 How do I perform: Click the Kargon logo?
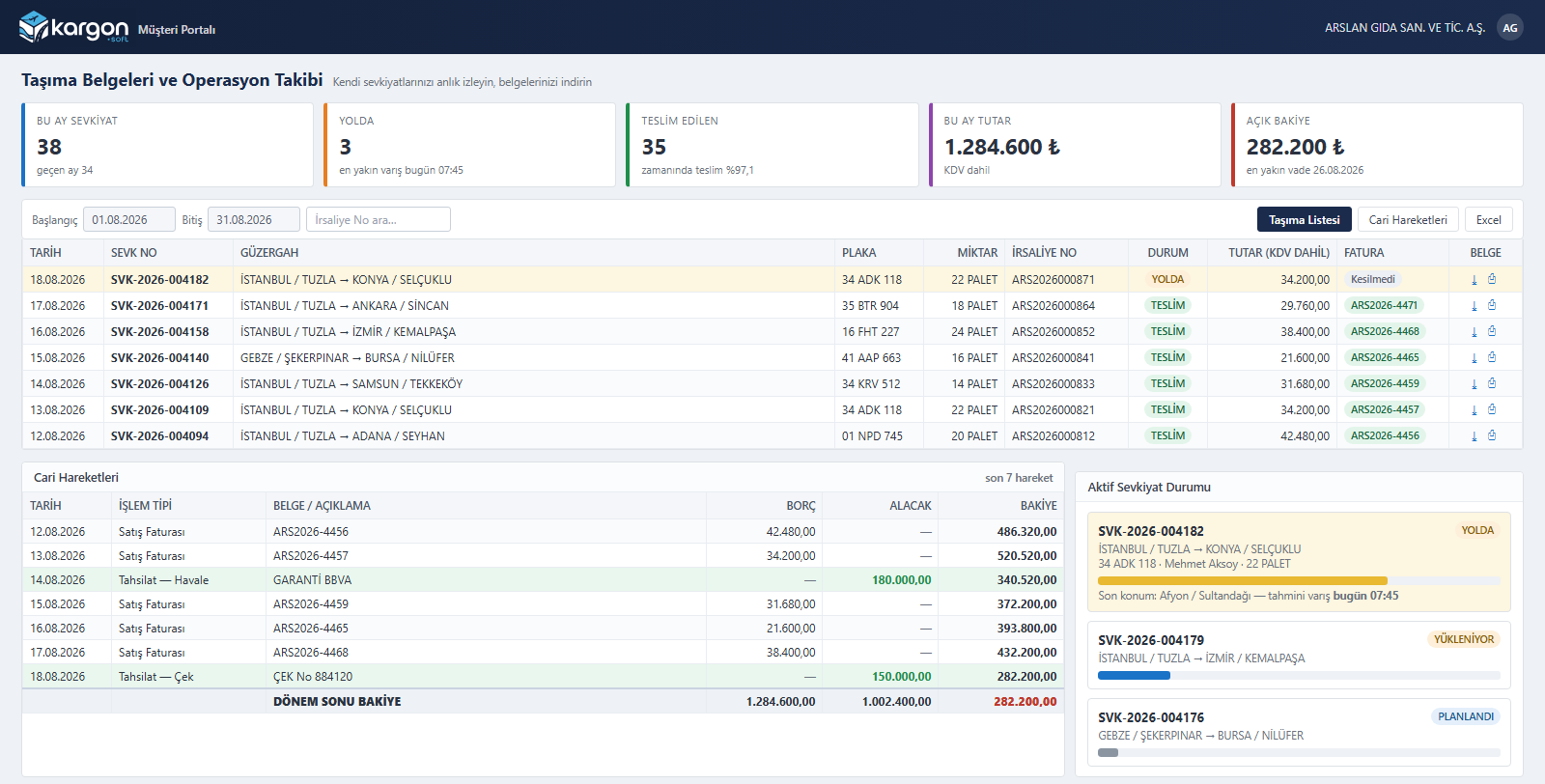coord(73,28)
